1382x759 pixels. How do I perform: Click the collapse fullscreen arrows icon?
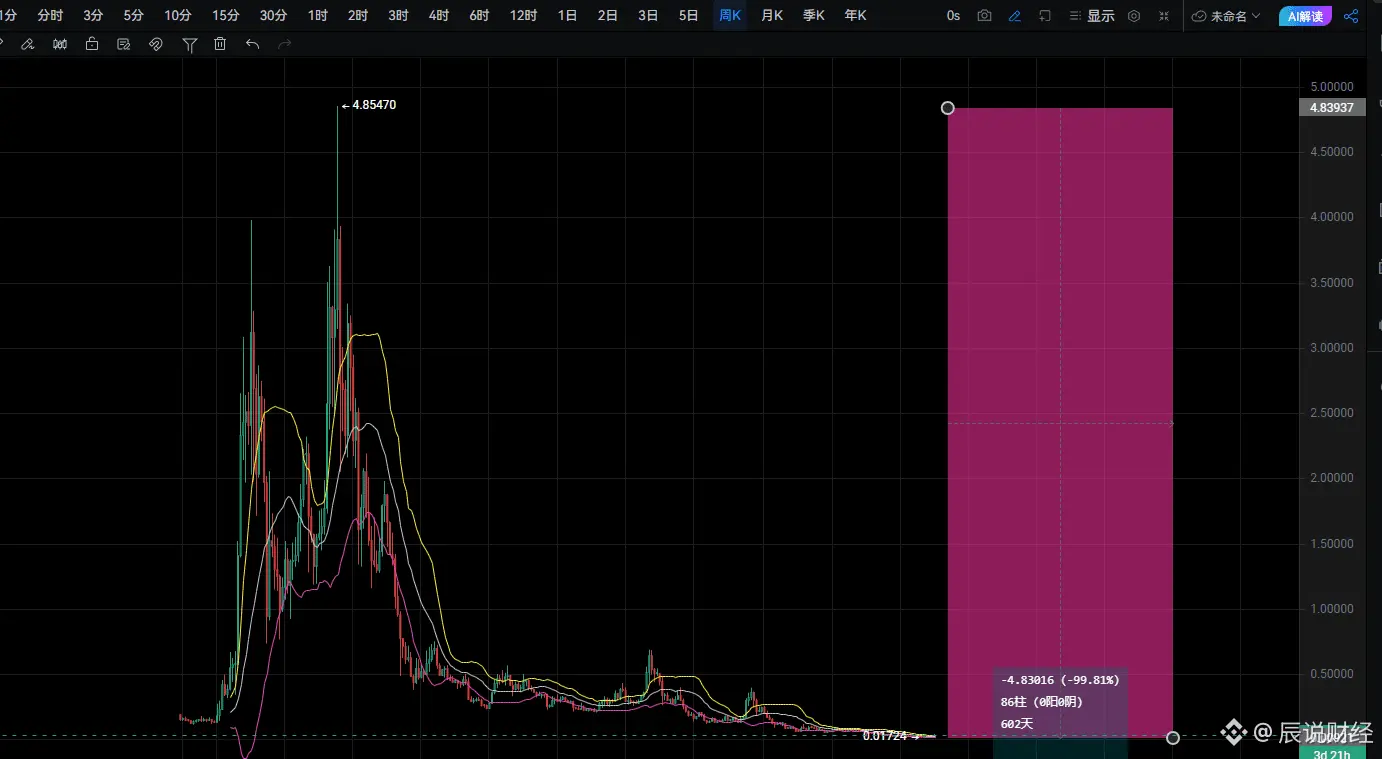click(x=1164, y=16)
